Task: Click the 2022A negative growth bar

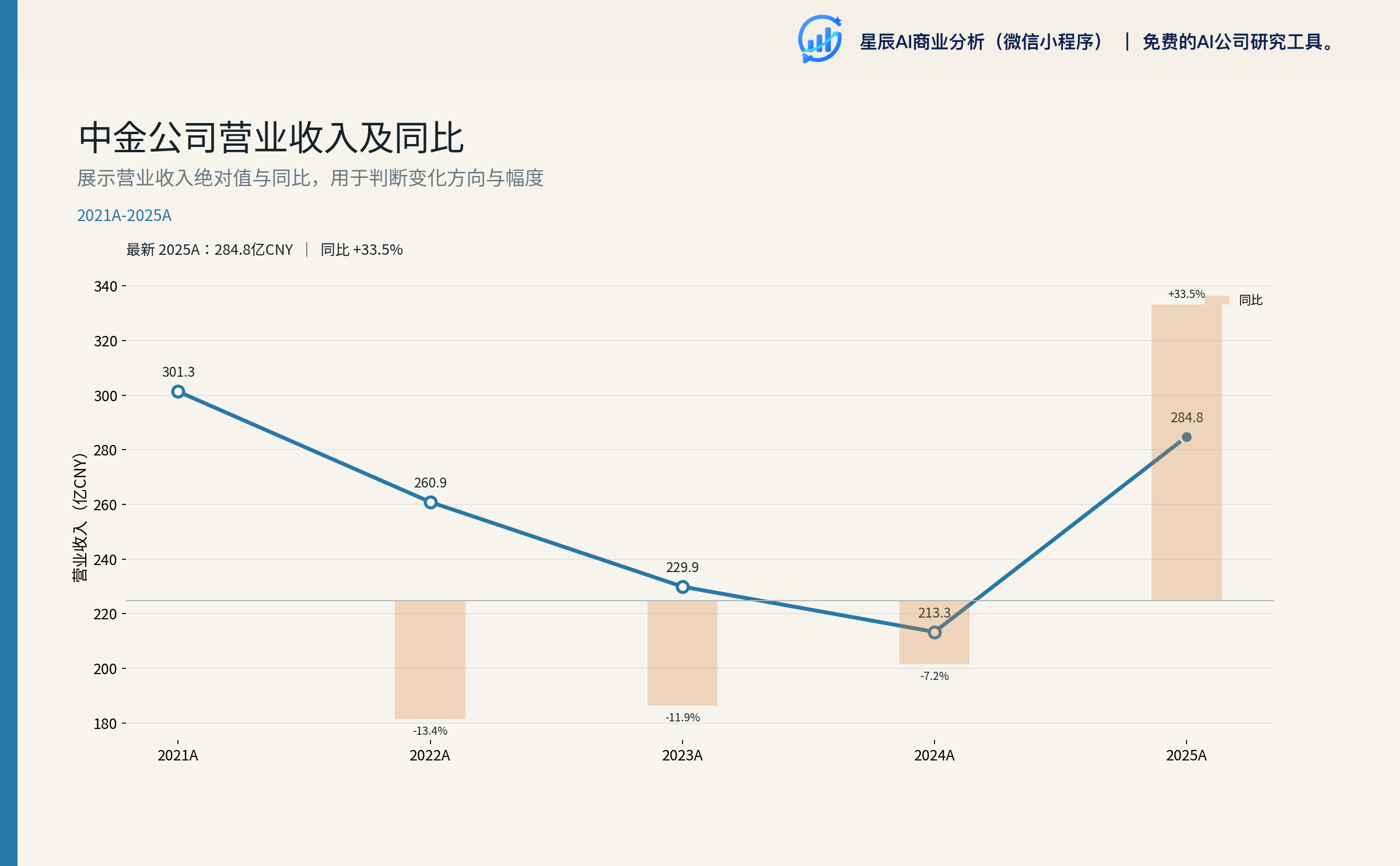Action: [x=430, y=660]
